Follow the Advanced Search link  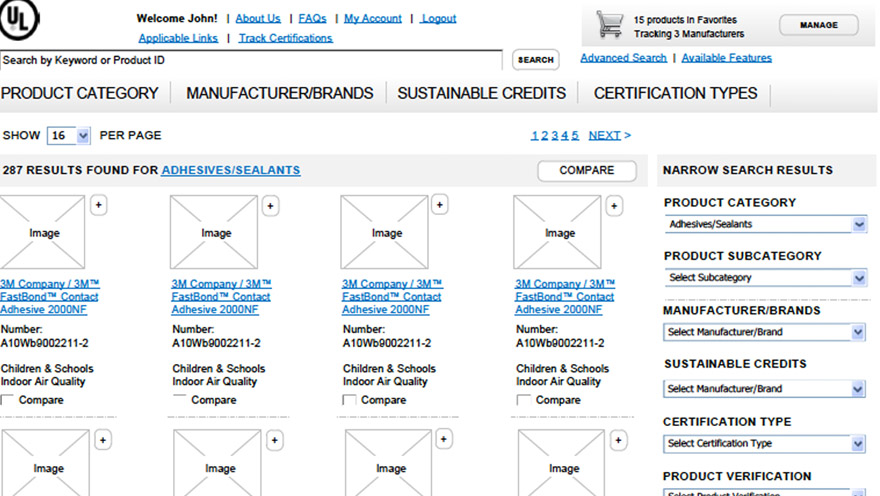point(623,58)
